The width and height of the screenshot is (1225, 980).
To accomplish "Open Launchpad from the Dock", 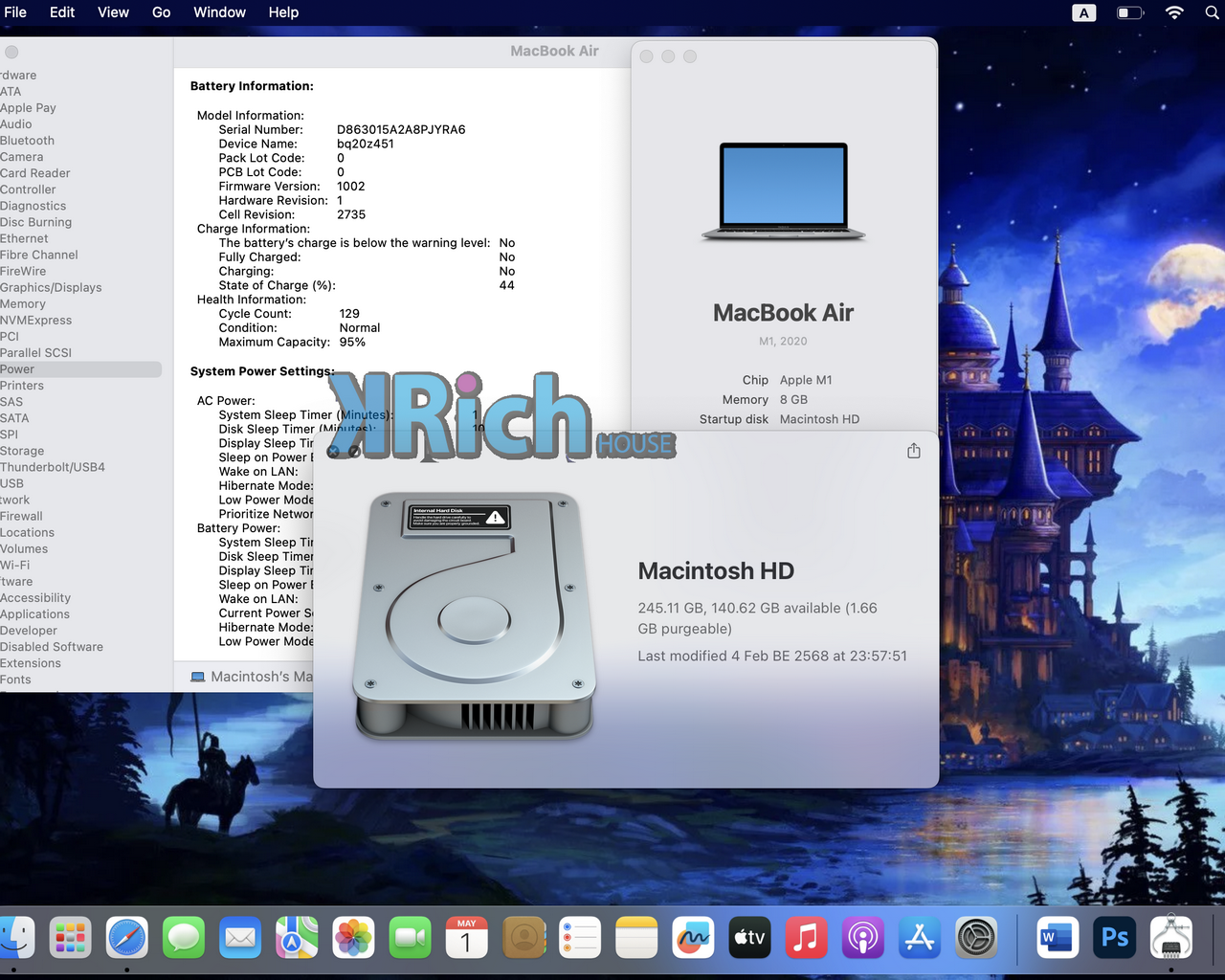I will click(x=70, y=938).
